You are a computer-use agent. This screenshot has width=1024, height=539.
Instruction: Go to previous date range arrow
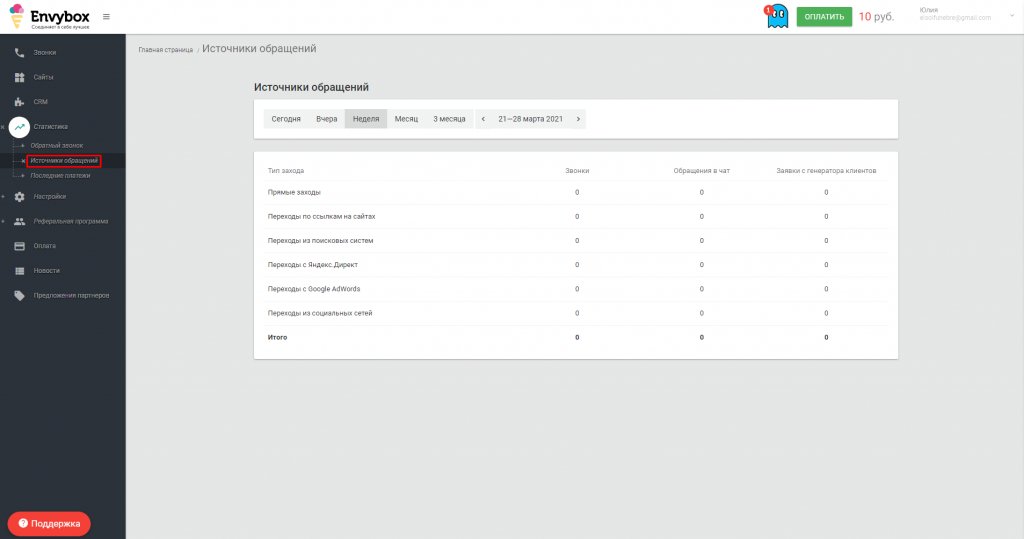(483, 119)
